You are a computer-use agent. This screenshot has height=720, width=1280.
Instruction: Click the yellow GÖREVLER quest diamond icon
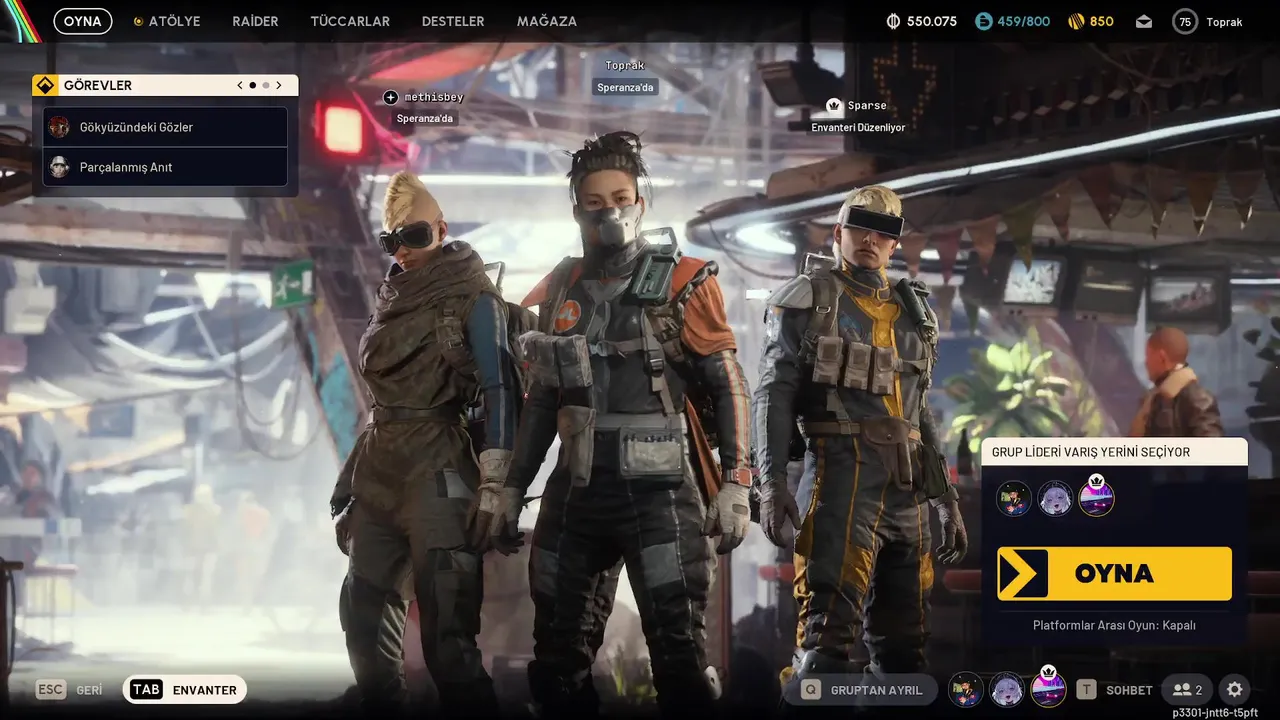45,85
